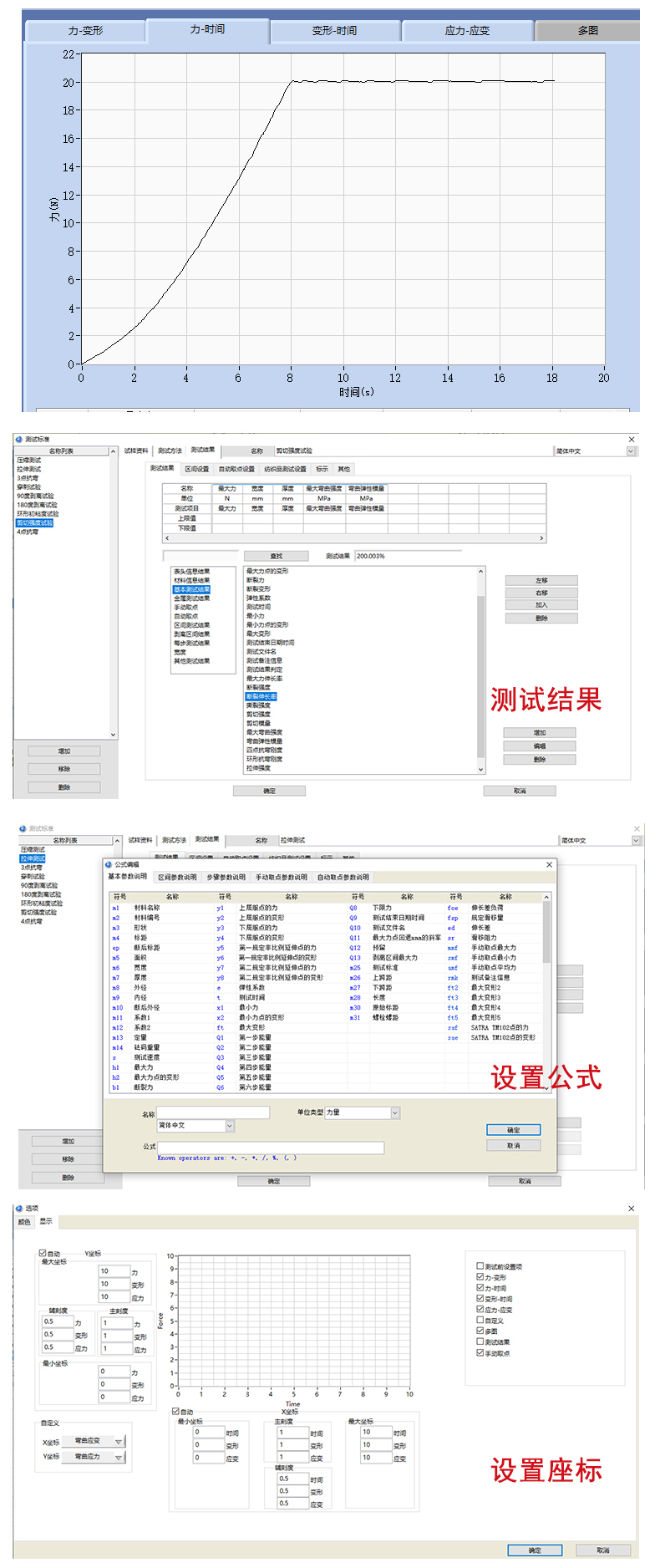Open the Y坐标 弯曲应力 dropdown
Image resolution: width=660 pixels, height=1568 pixels.
pyautogui.click(x=119, y=1457)
